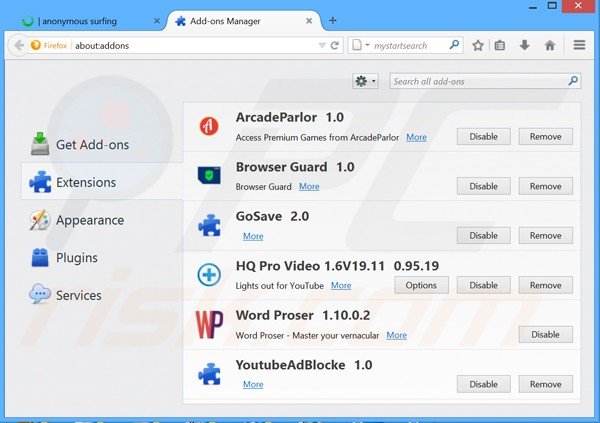The height and width of the screenshot is (423, 600).
Task: Click the More link for ArcadeParlor
Action: tap(416, 137)
